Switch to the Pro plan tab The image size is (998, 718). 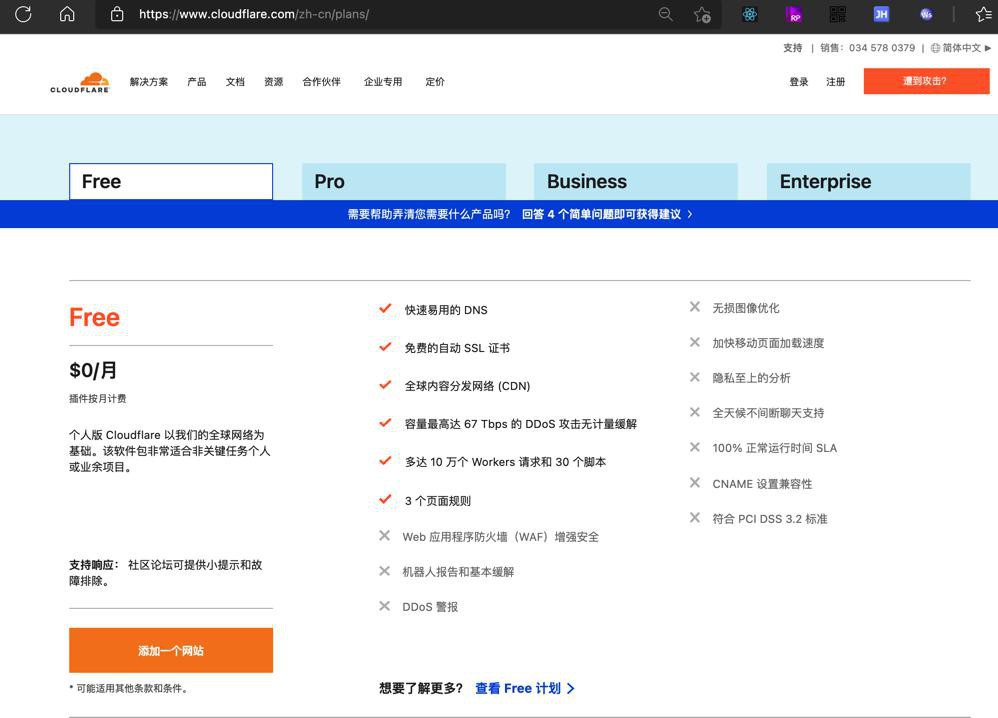coord(404,181)
